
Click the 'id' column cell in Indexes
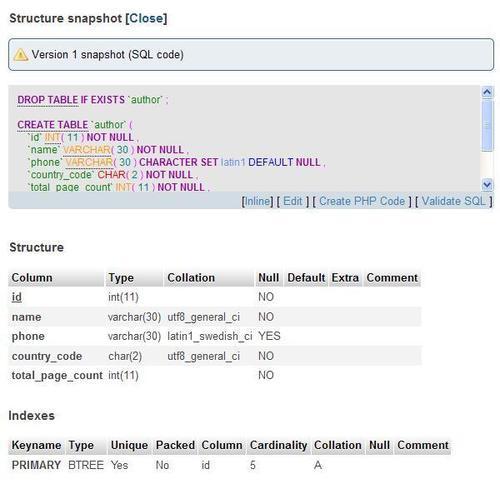click(x=206, y=465)
